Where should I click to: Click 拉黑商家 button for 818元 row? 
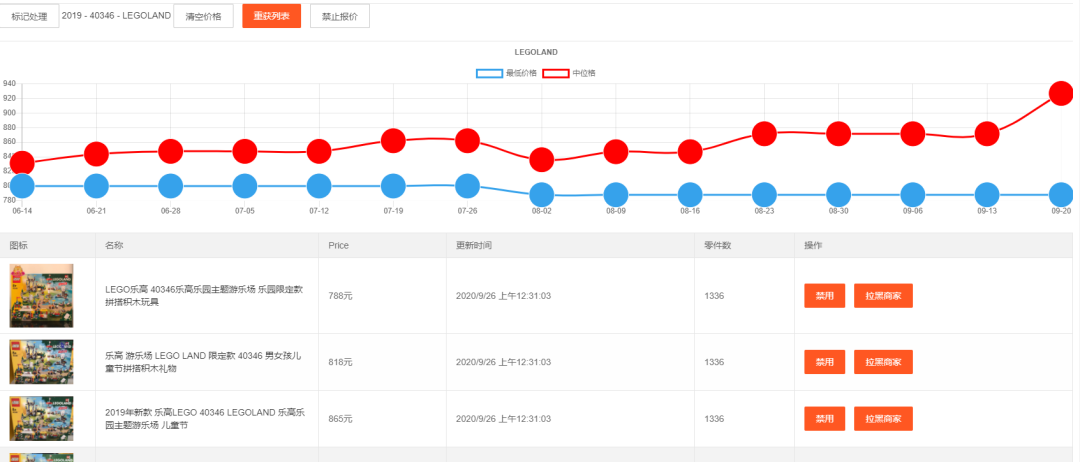(883, 361)
